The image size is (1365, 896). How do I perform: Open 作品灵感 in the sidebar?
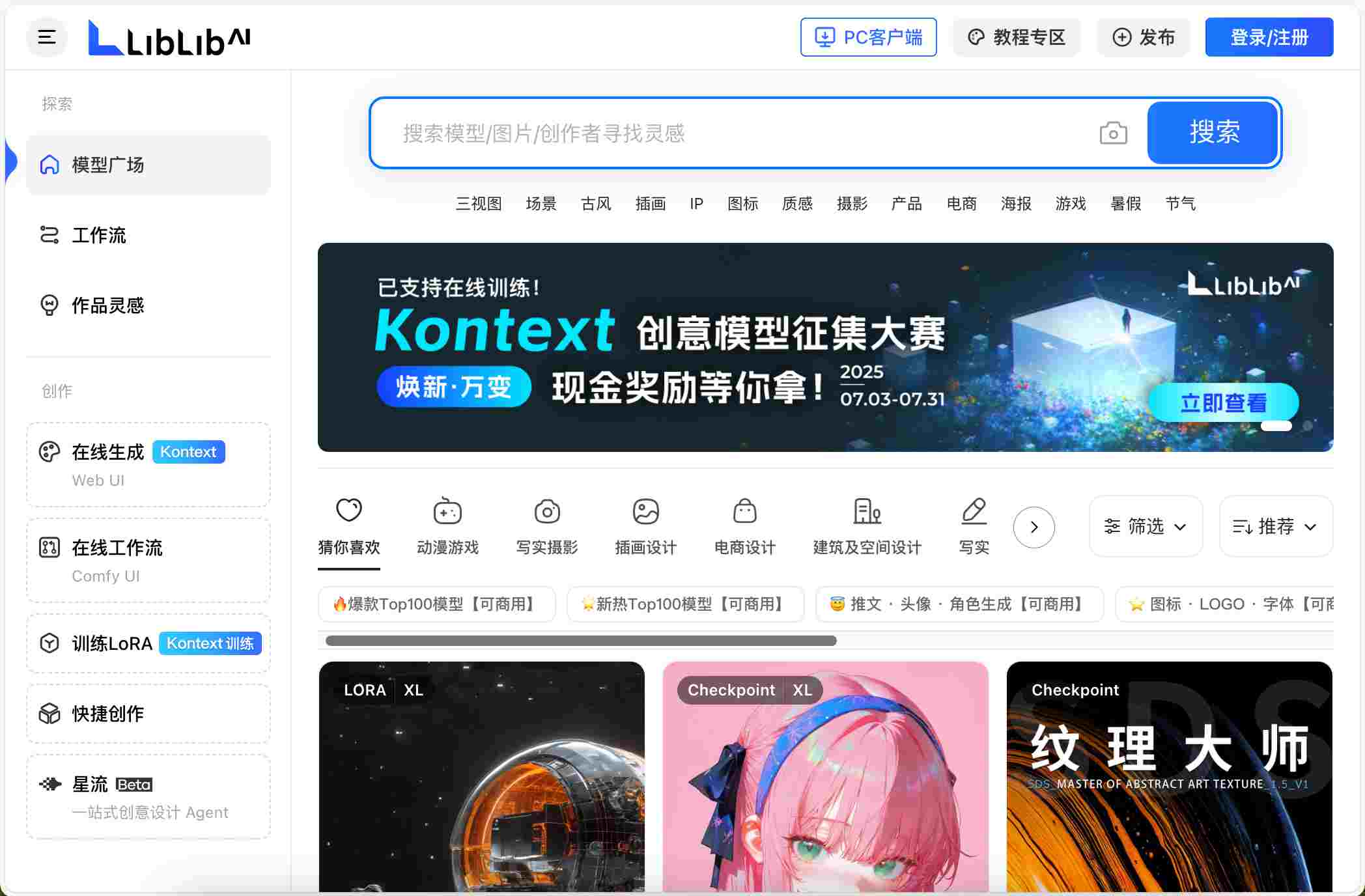tap(107, 305)
